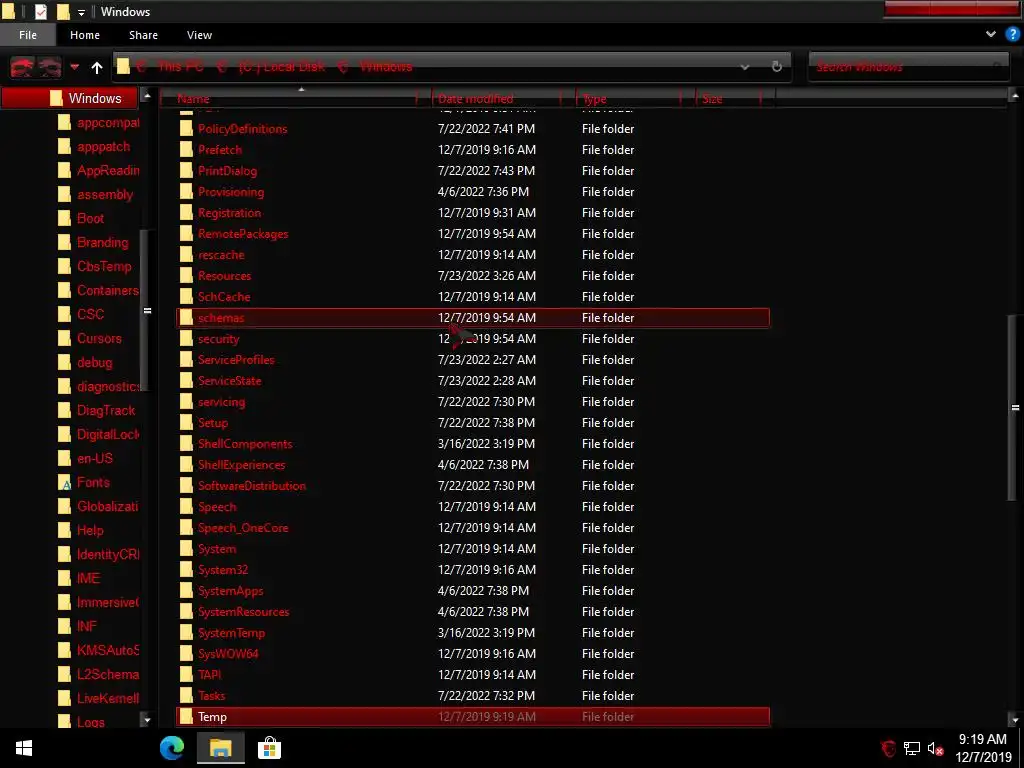Select the SystemApps folder
This screenshot has width=1024, height=768.
pyautogui.click(x=231, y=591)
